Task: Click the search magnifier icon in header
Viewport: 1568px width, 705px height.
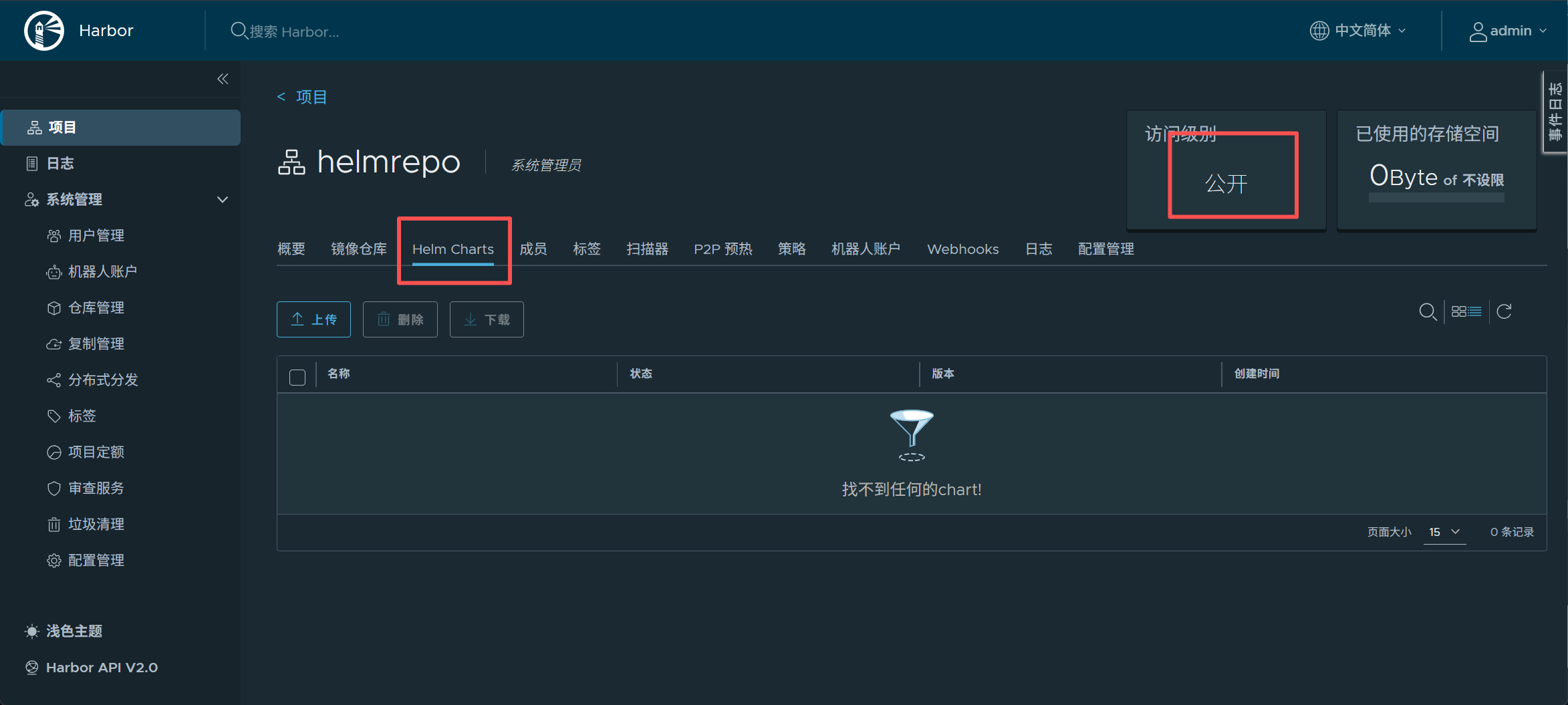Action: [239, 31]
